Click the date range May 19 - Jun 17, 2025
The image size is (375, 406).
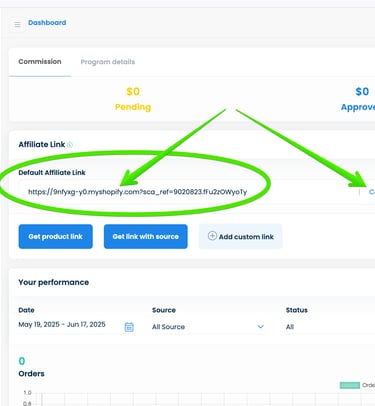(62, 324)
